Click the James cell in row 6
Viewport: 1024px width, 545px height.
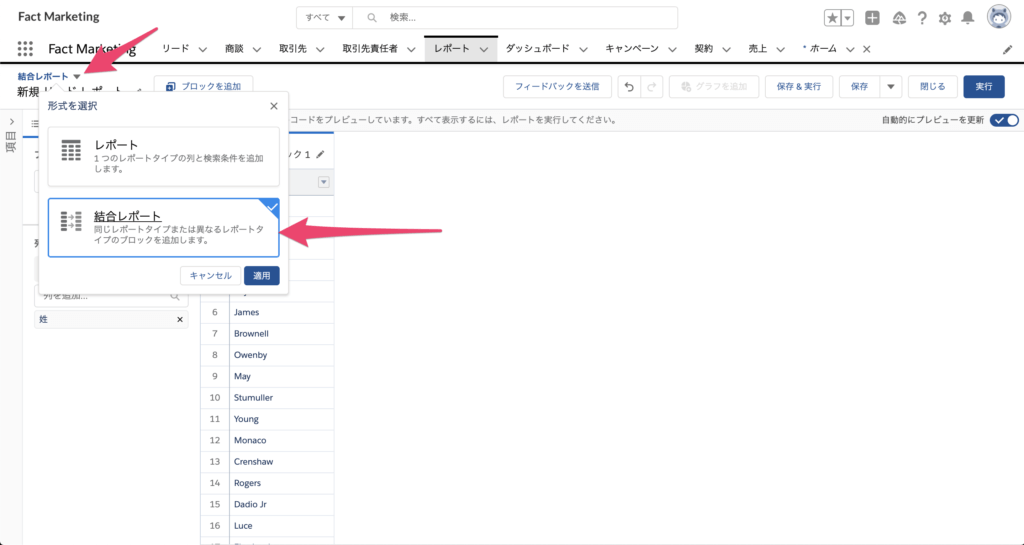(x=281, y=313)
